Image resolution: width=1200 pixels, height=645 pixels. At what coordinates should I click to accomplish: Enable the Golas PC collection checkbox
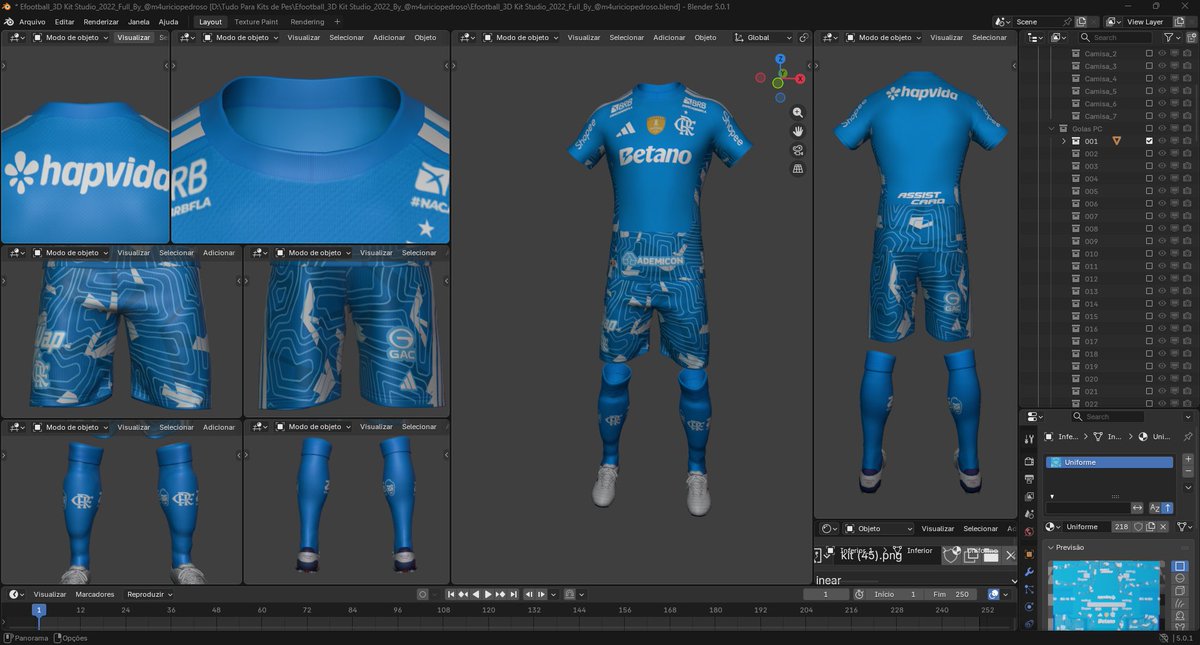[x=1149, y=128]
